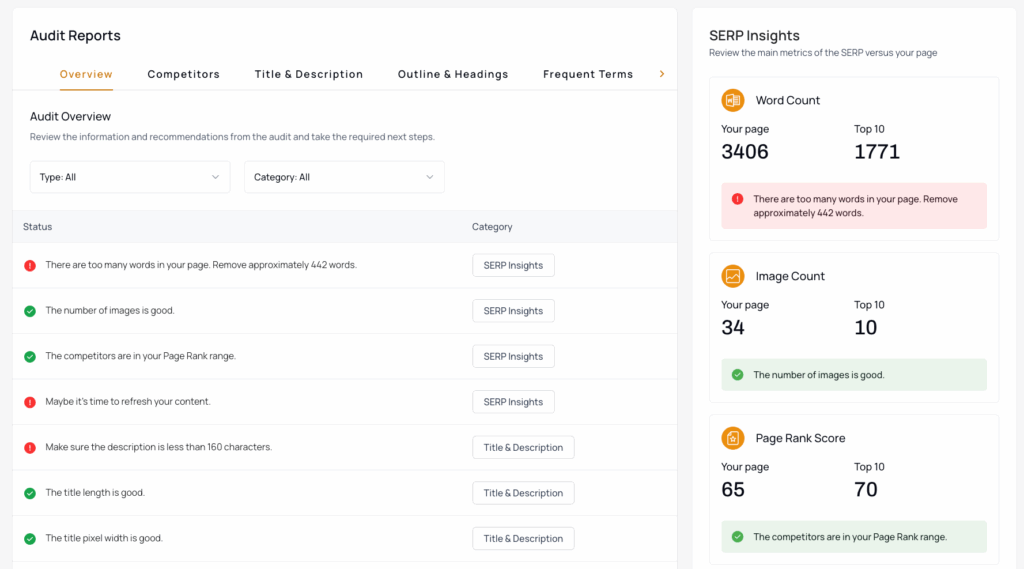This screenshot has height=569, width=1024.
Task: Click red warning icon for refresh your content row
Action: coord(30,402)
